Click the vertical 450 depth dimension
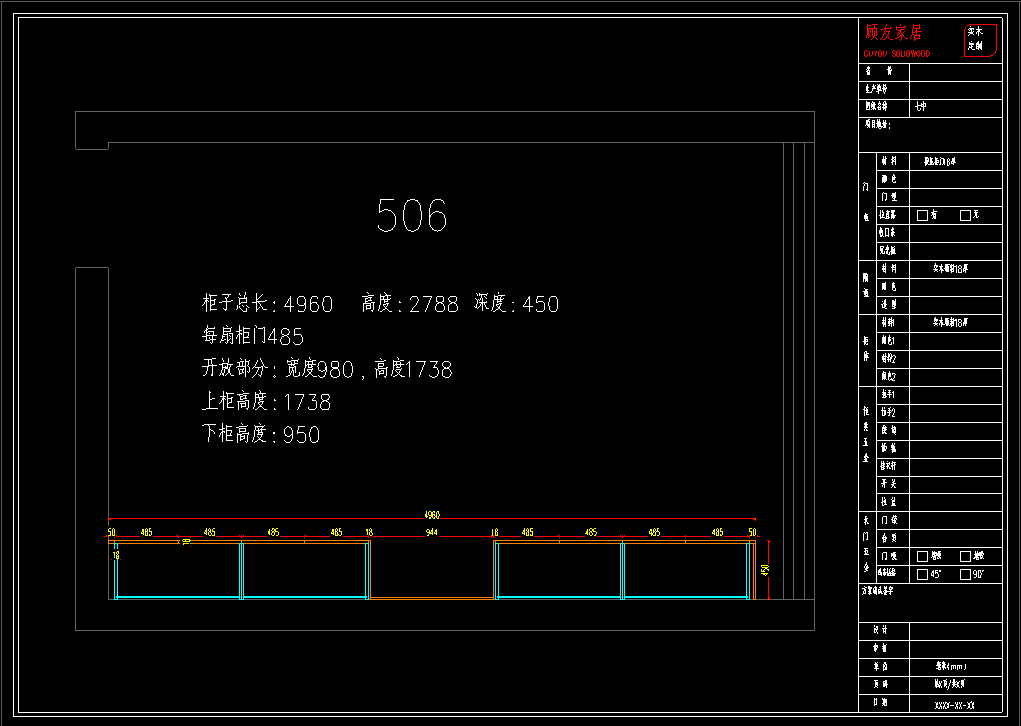Screen dimensions: 1021x726 [x=765, y=569]
